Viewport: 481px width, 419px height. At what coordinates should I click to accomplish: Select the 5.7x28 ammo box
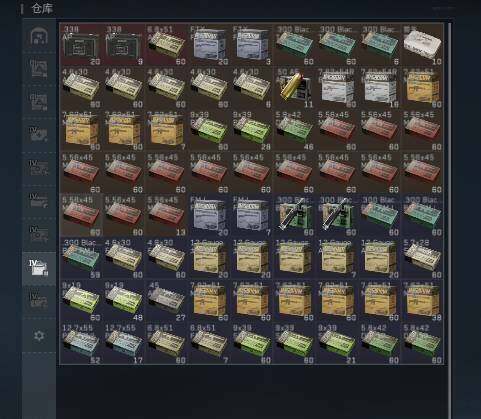pyautogui.click(x=422, y=258)
